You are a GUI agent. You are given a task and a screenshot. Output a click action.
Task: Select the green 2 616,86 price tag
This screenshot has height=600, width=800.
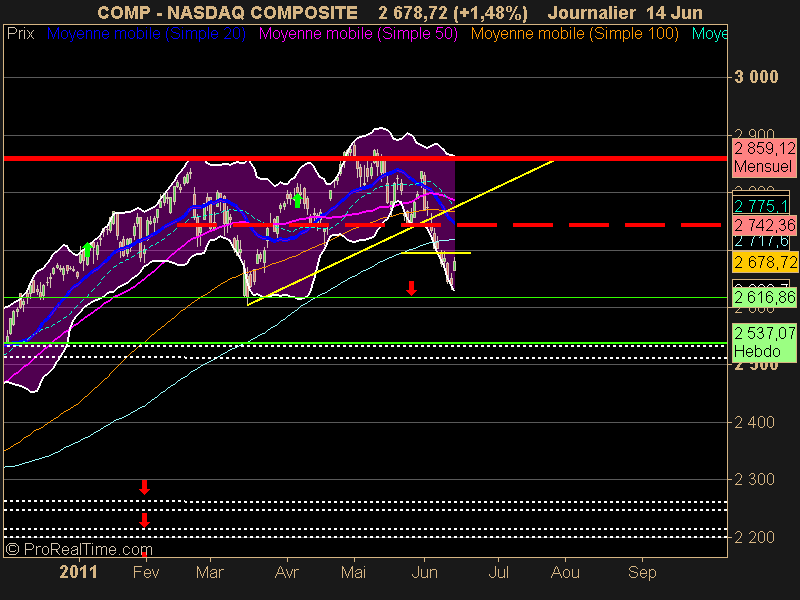tap(764, 297)
